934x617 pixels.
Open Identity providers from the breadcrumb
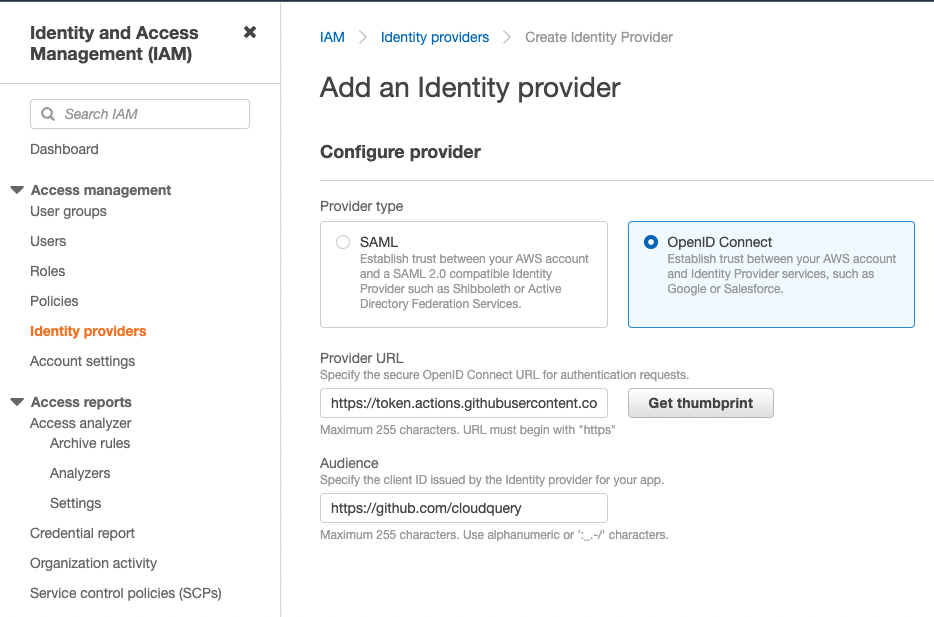pyautogui.click(x=434, y=37)
